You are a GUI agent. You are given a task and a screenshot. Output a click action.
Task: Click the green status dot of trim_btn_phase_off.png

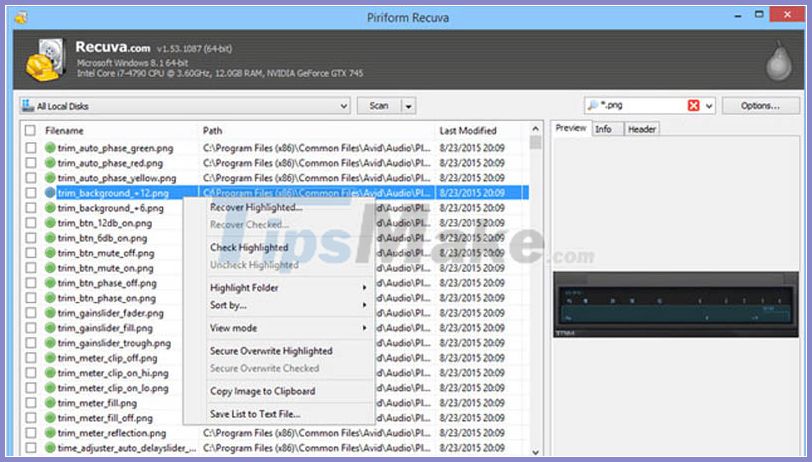(x=50, y=283)
